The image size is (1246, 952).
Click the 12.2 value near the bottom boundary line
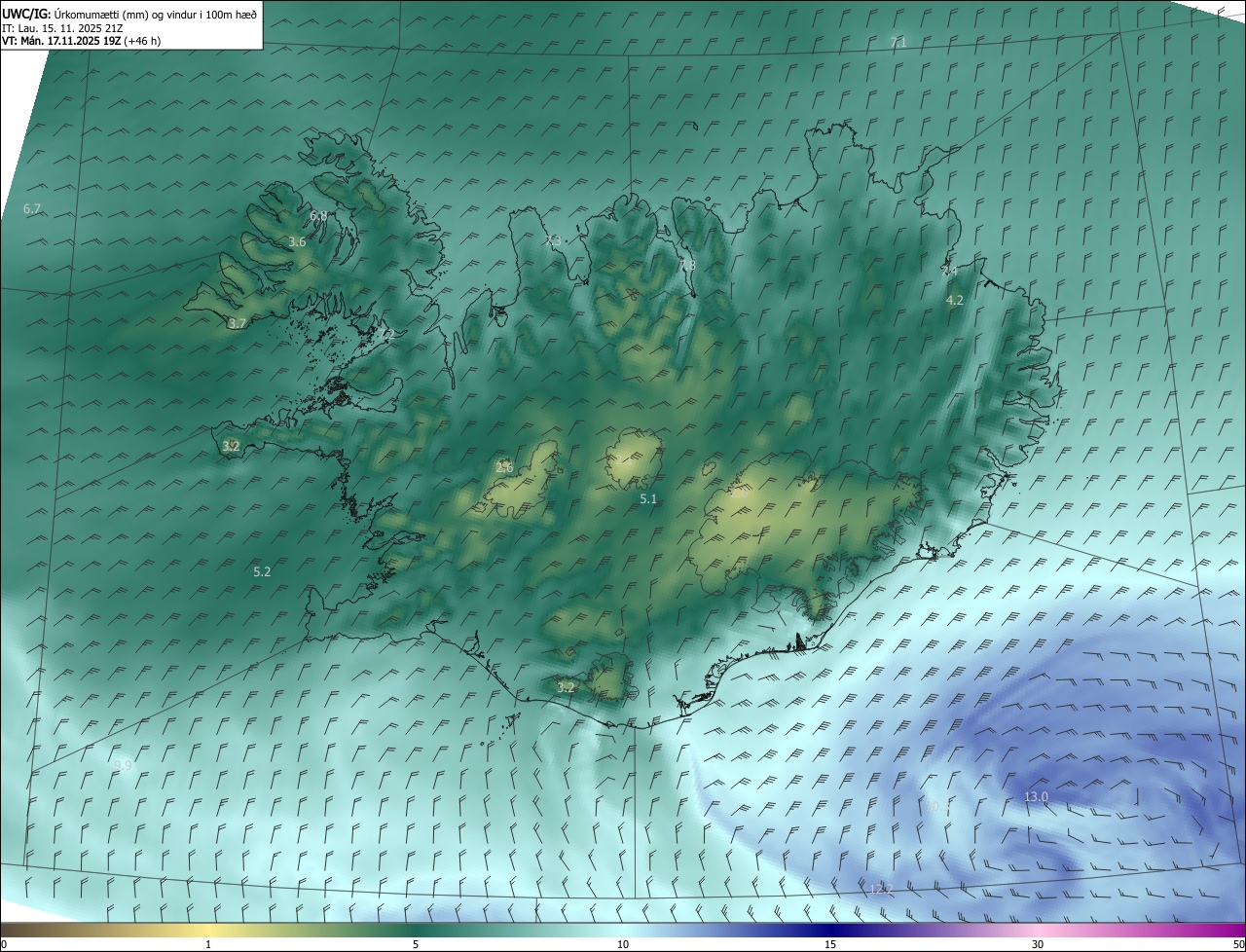pyautogui.click(x=880, y=889)
